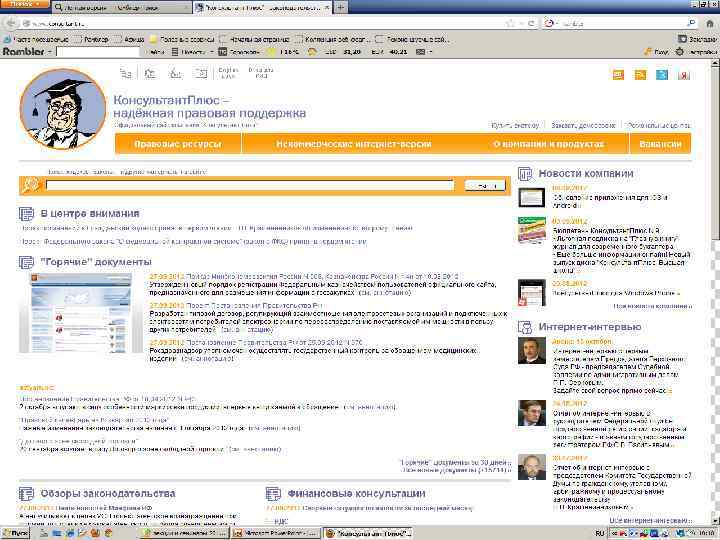Open the Рамблер bookmark
This screenshot has height=540, width=720.
91,39
